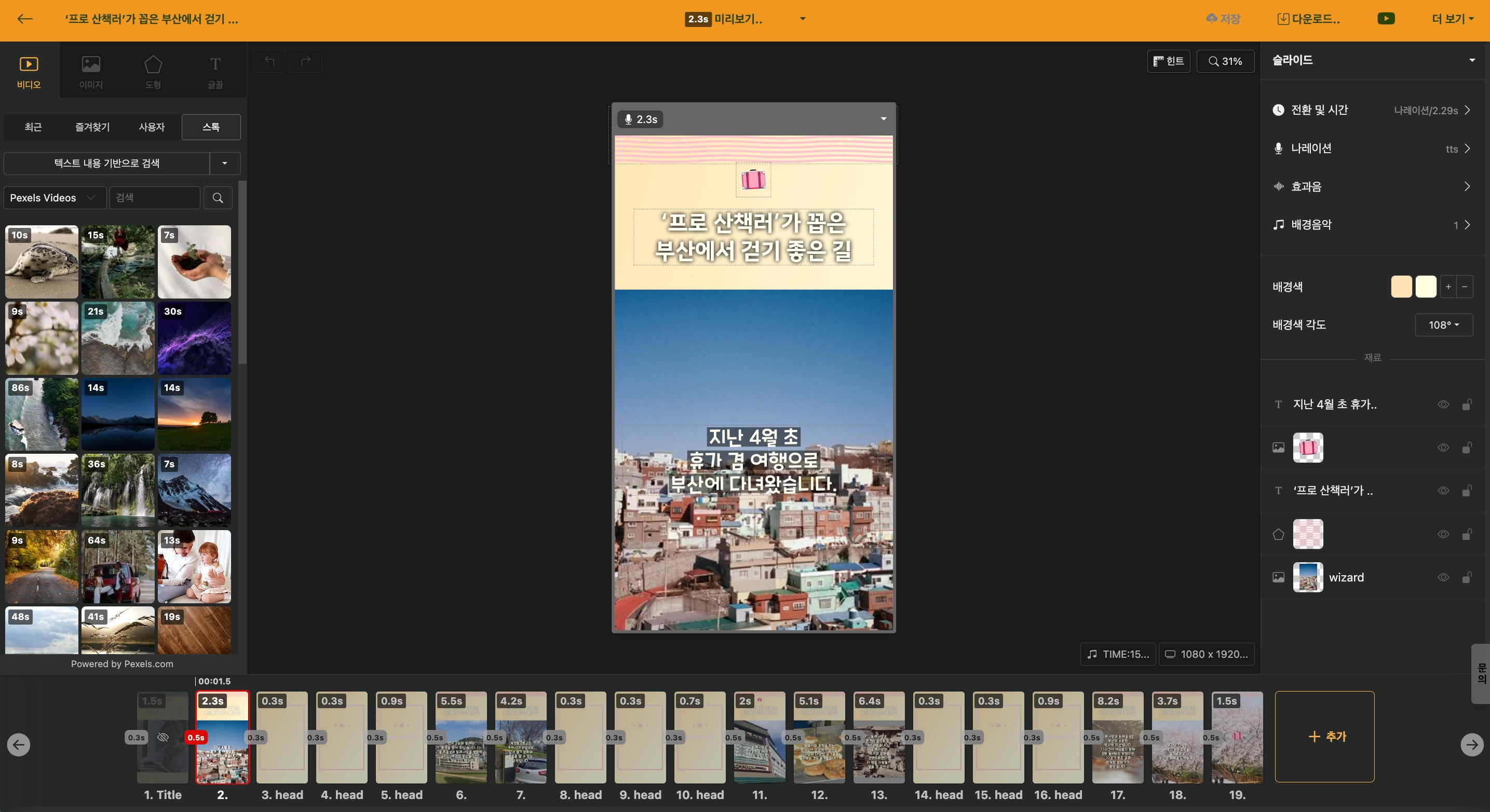The image size is (1490, 812).
Task: Open the Pexels Videos source dropdown
Action: coord(55,198)
